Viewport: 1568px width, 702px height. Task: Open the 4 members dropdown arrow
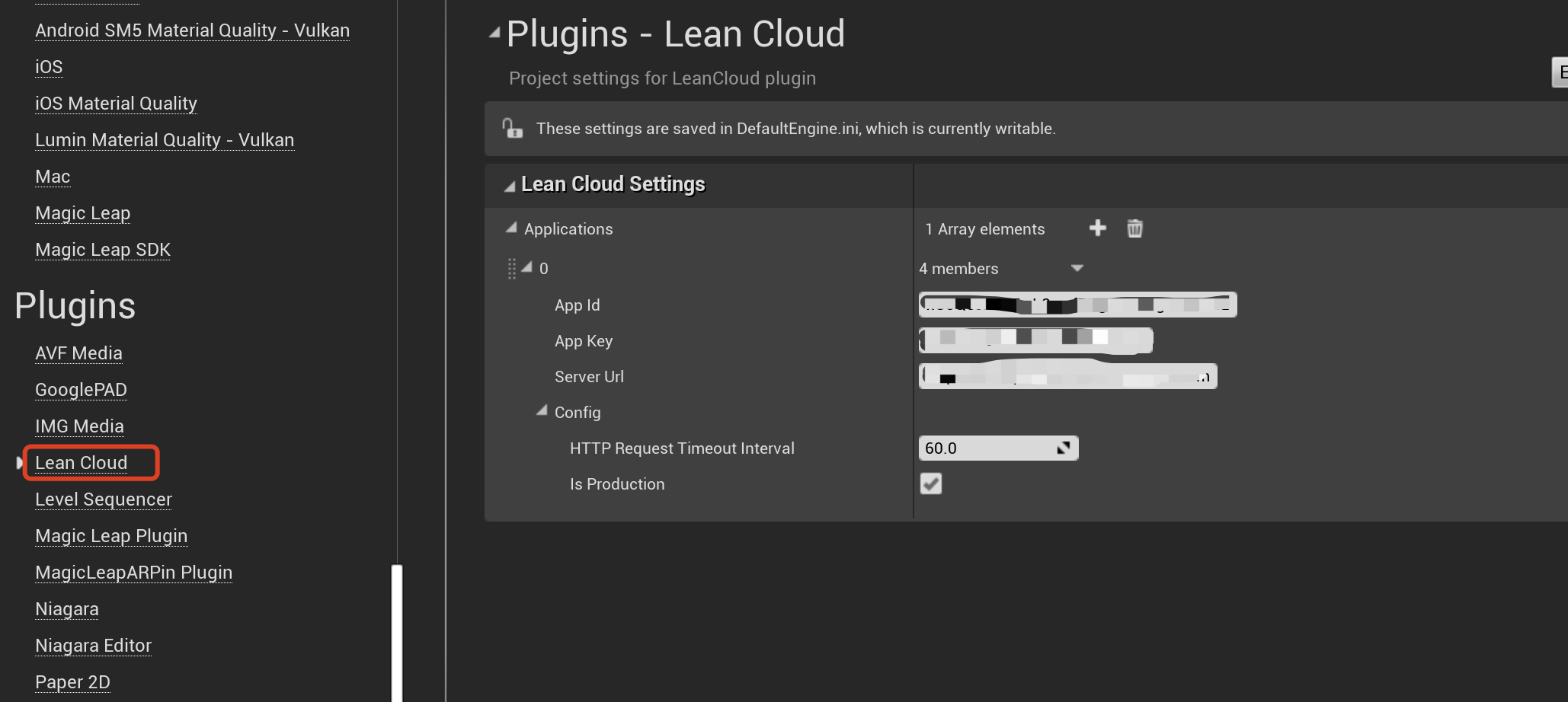point(1077,268)
